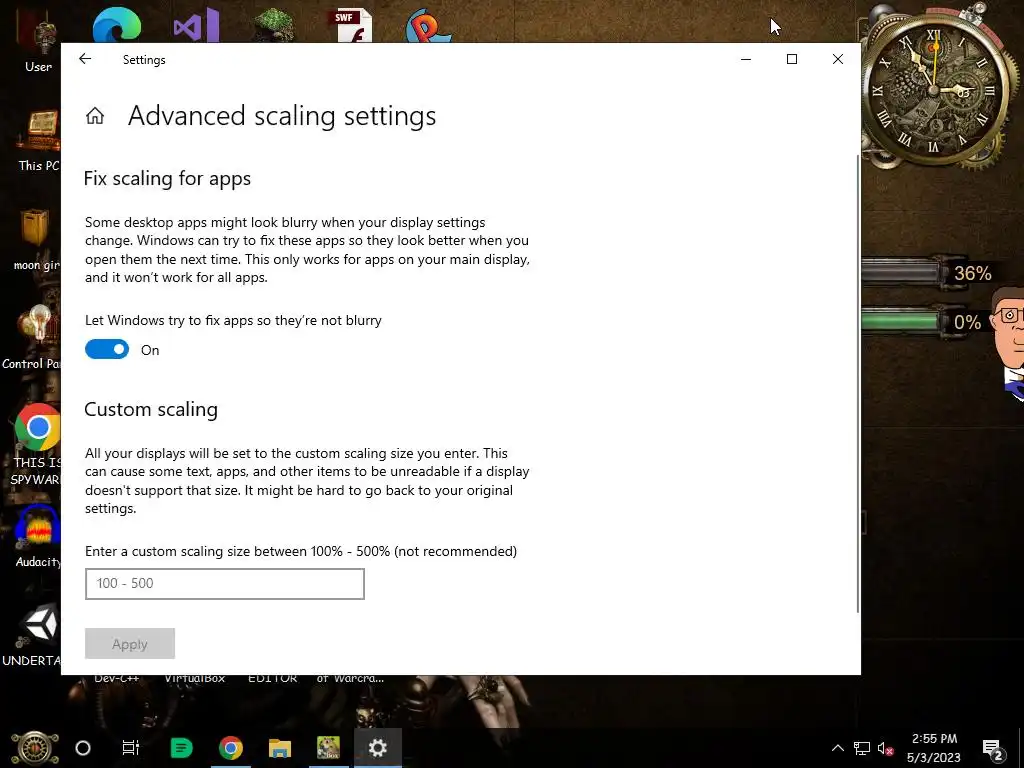Click the 36% meter gadget
The height and width of the screenshot is (768, 1024).
929,272
